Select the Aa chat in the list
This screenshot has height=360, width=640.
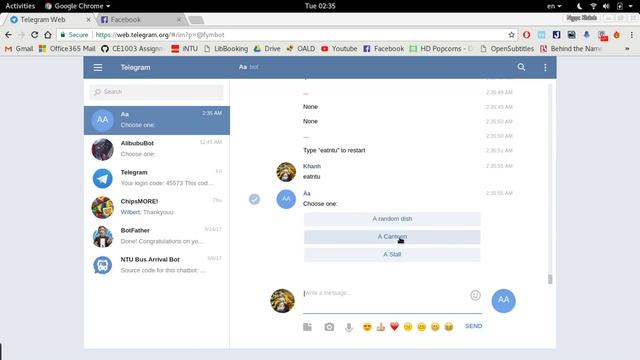tap(157, 120)
